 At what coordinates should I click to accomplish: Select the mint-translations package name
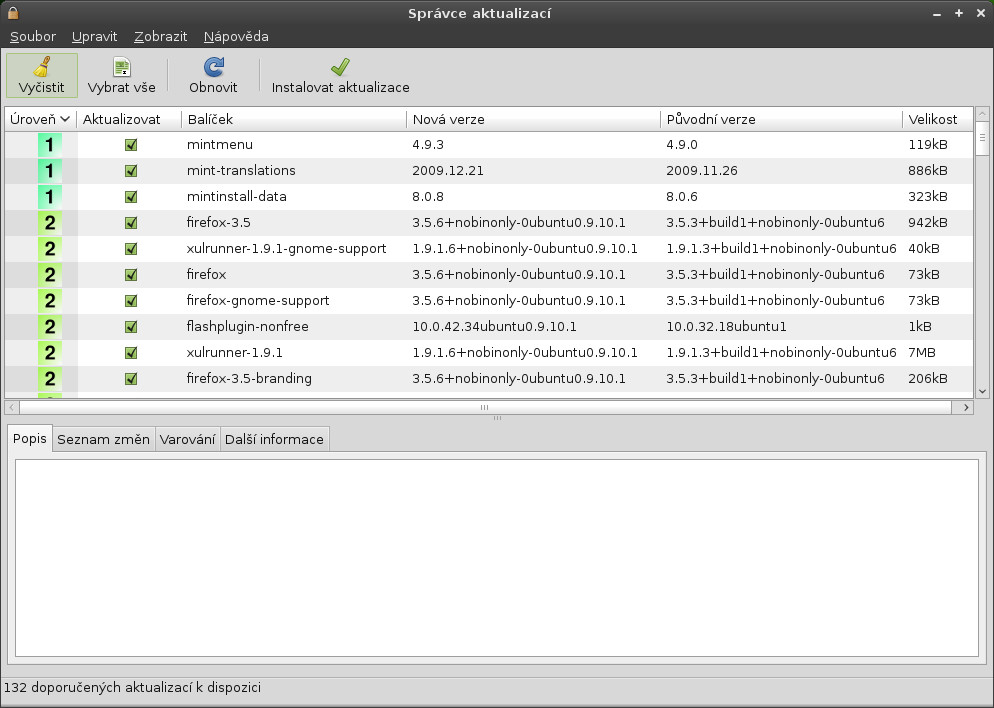pyautogui.click(x=241, y=171)
